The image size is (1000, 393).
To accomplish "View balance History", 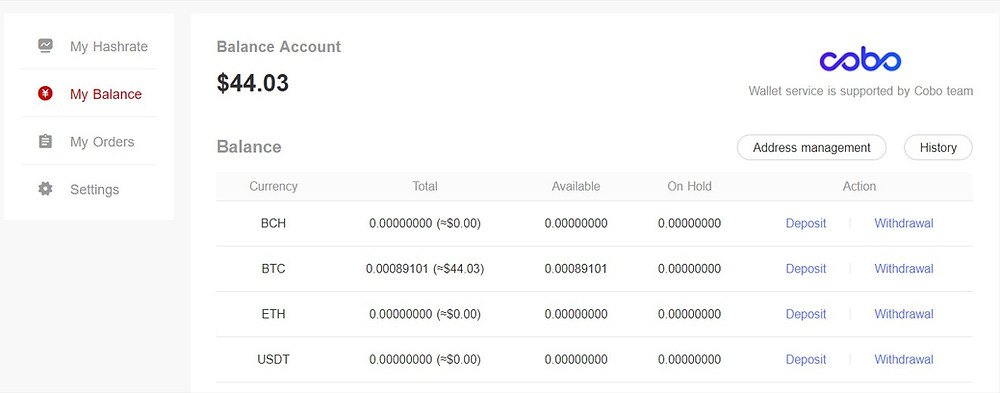I will tap(938, 147).
